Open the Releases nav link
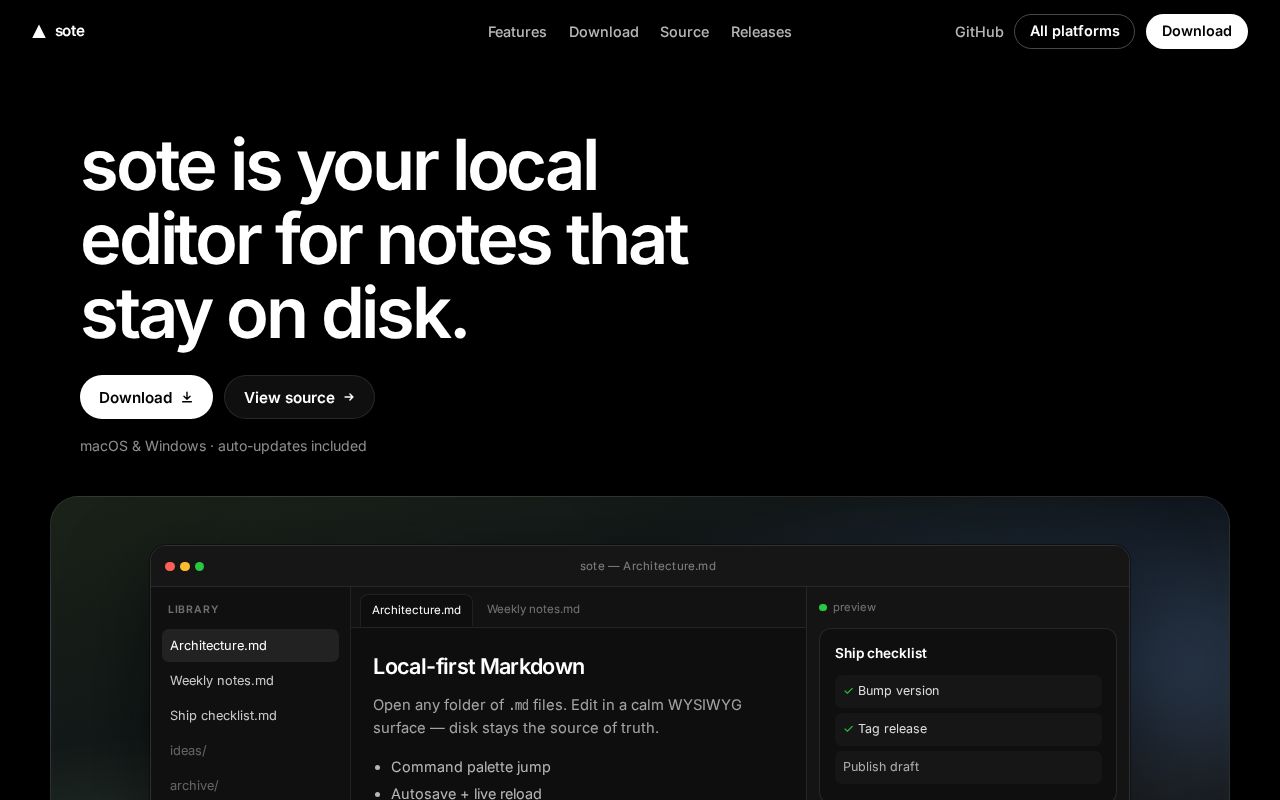 click(761, 32)
